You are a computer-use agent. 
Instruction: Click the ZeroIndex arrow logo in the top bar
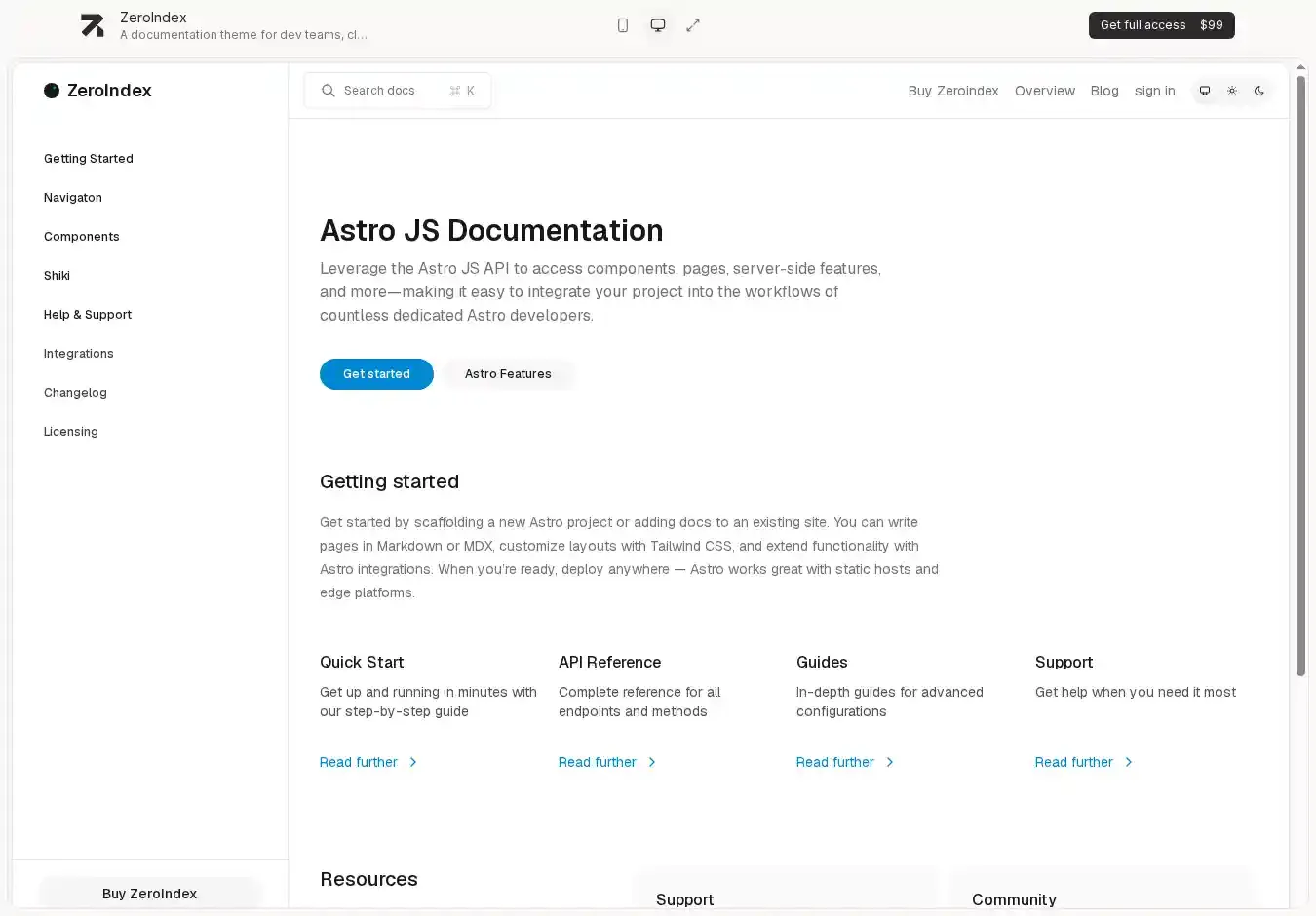pos(93,25)
